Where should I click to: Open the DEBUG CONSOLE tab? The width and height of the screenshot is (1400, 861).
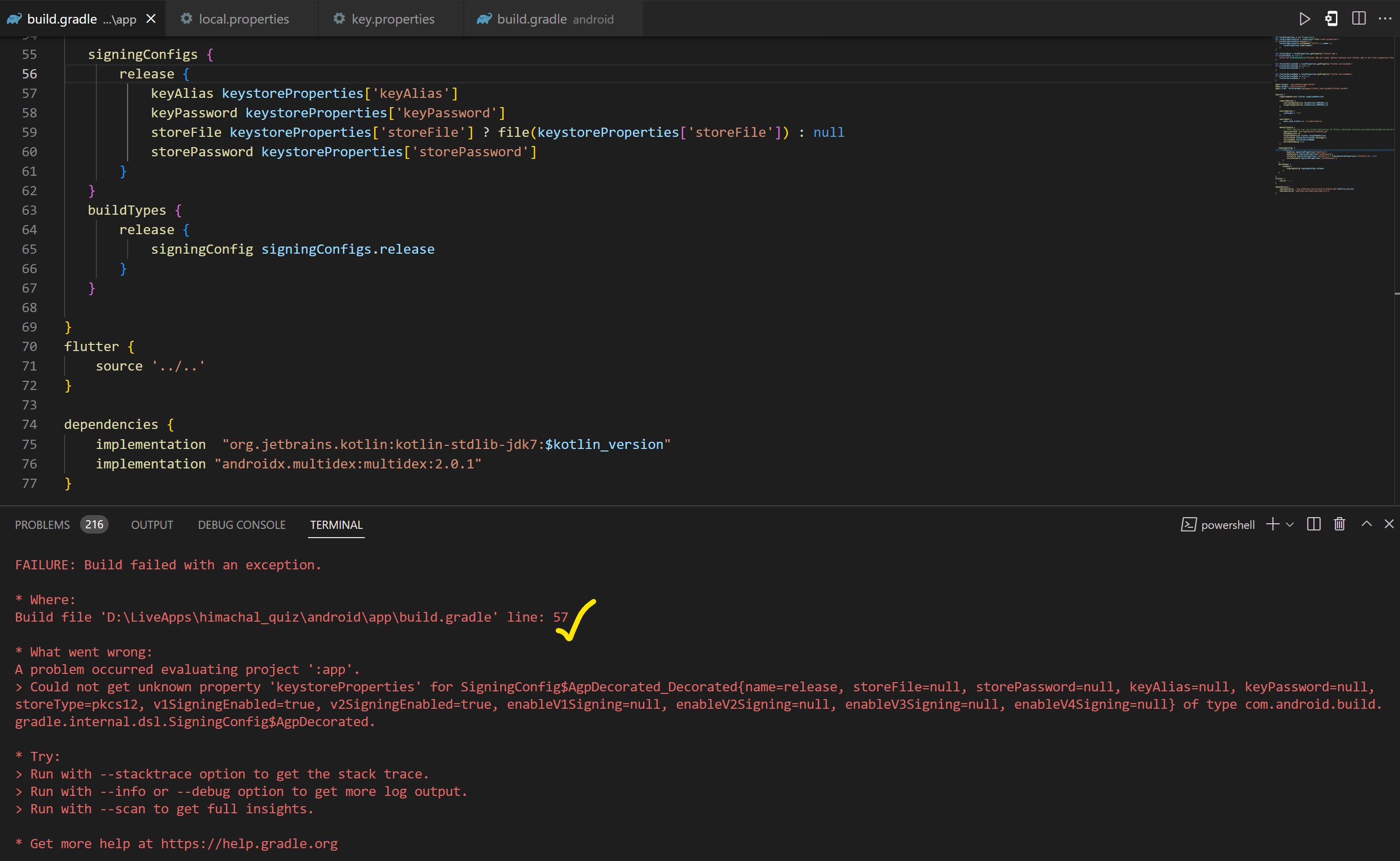pos(241,524)
